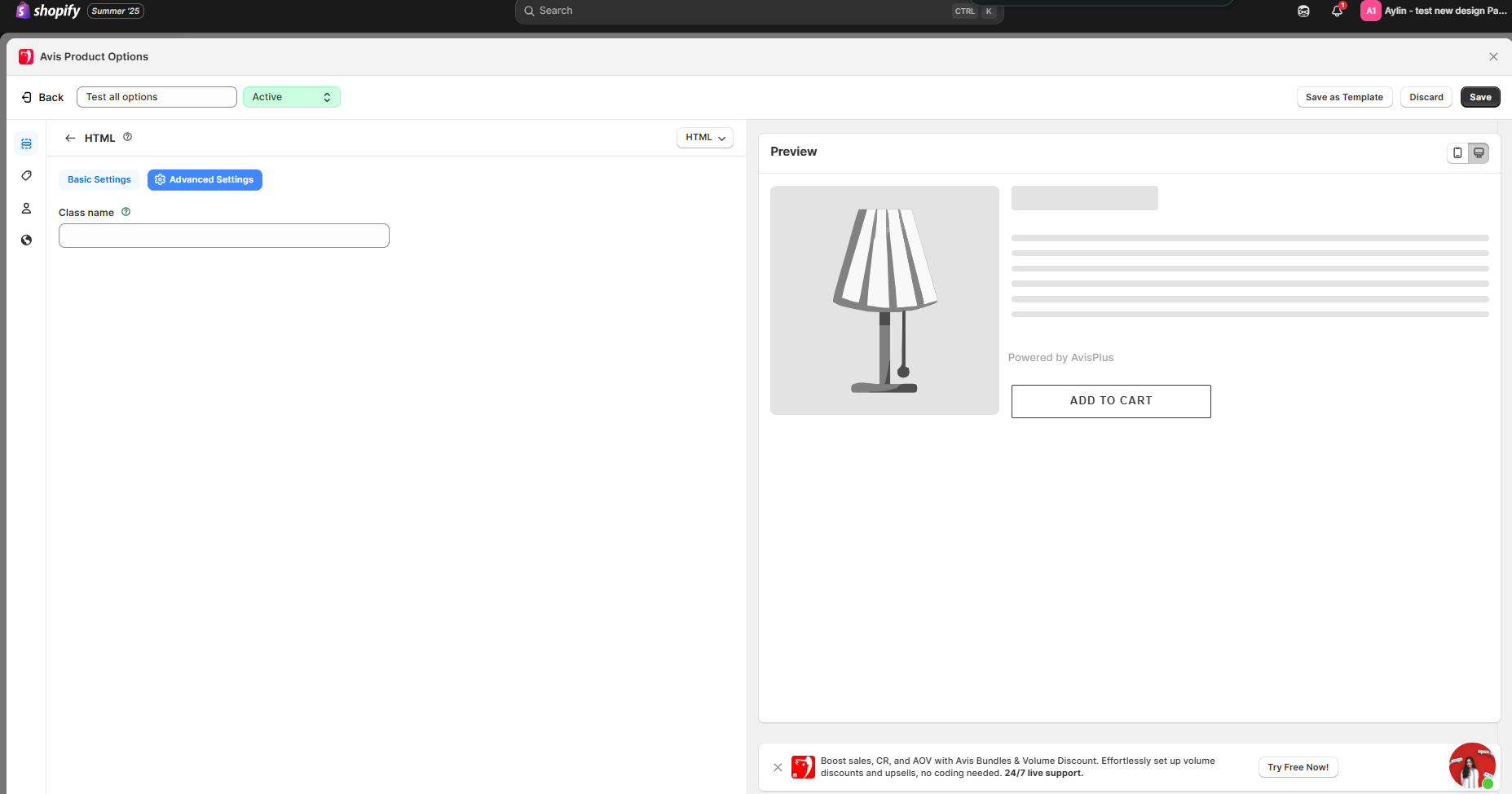Switch preview to desktop view

tap(1479, 152)
